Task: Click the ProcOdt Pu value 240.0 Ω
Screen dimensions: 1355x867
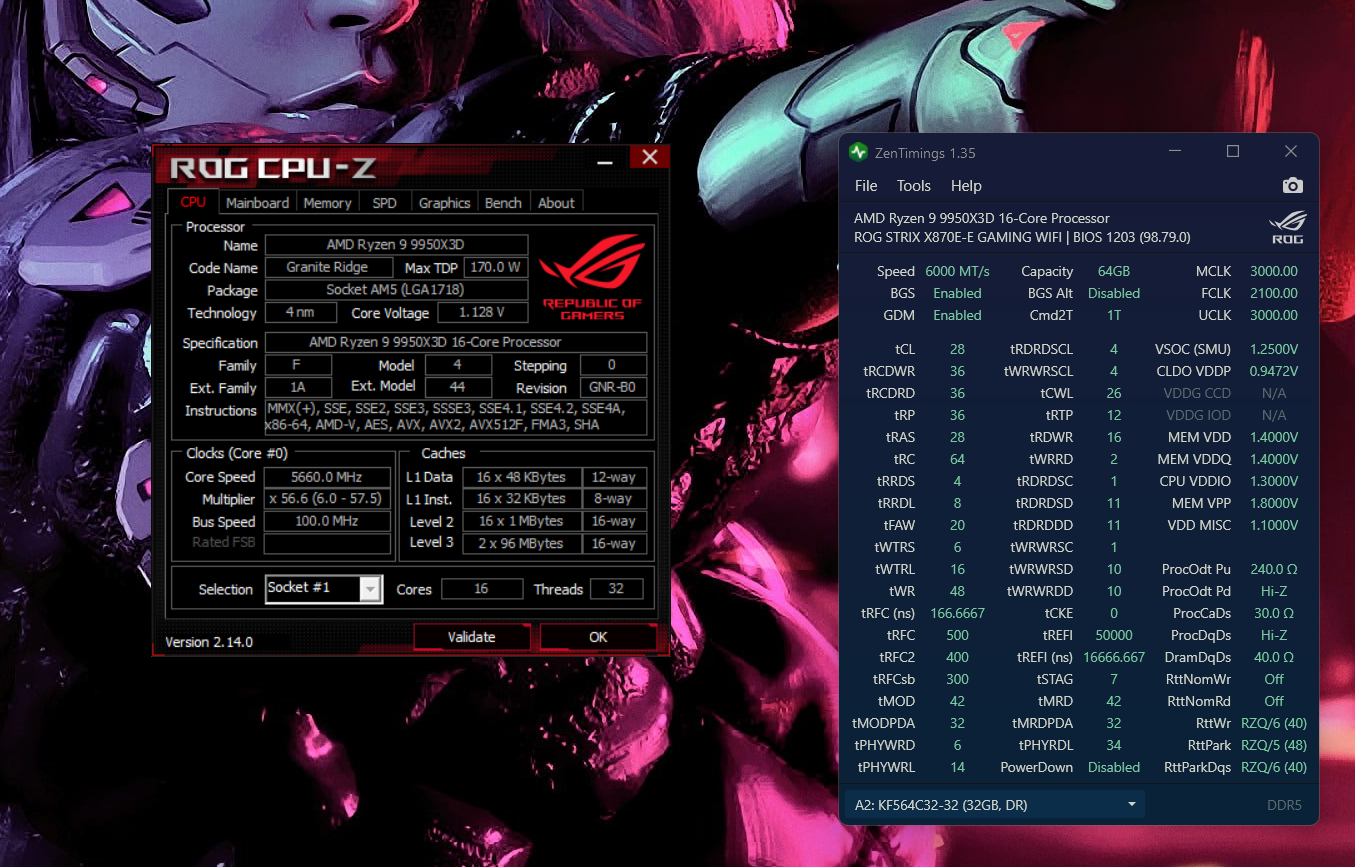Action: 1274,569
